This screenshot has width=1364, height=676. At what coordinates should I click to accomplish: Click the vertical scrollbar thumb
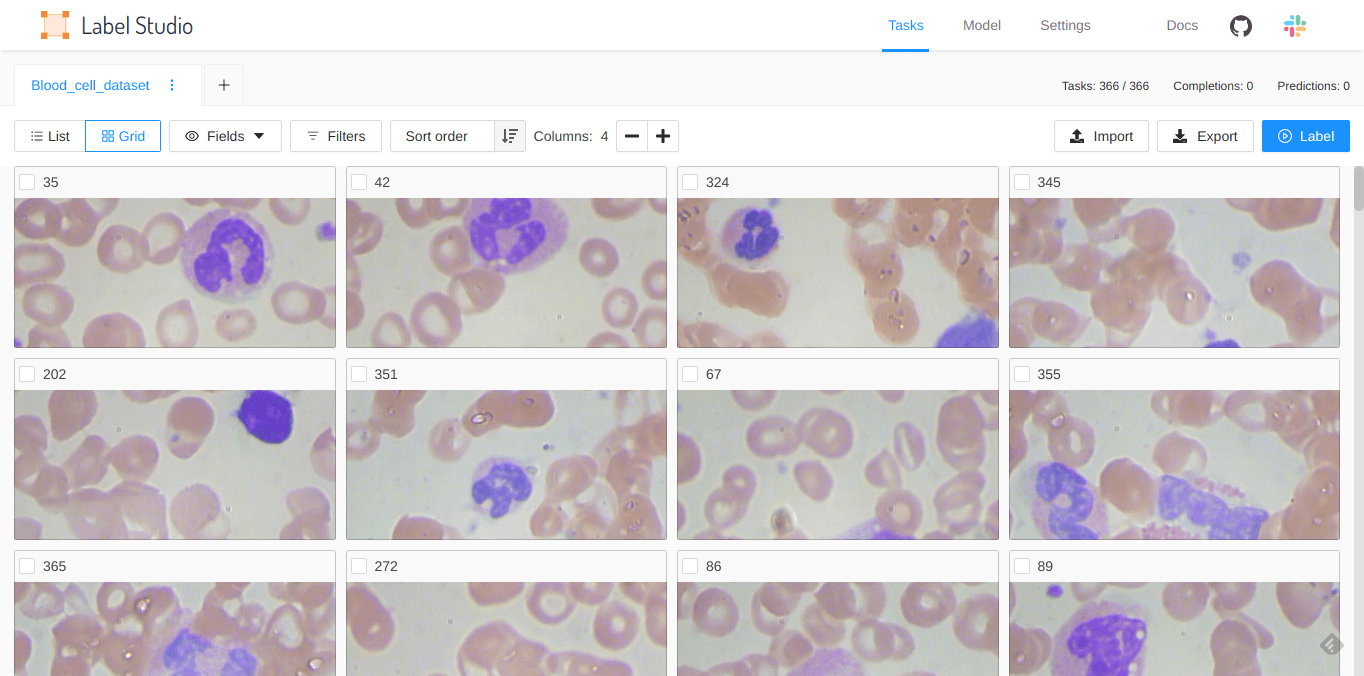point(1358,190)
